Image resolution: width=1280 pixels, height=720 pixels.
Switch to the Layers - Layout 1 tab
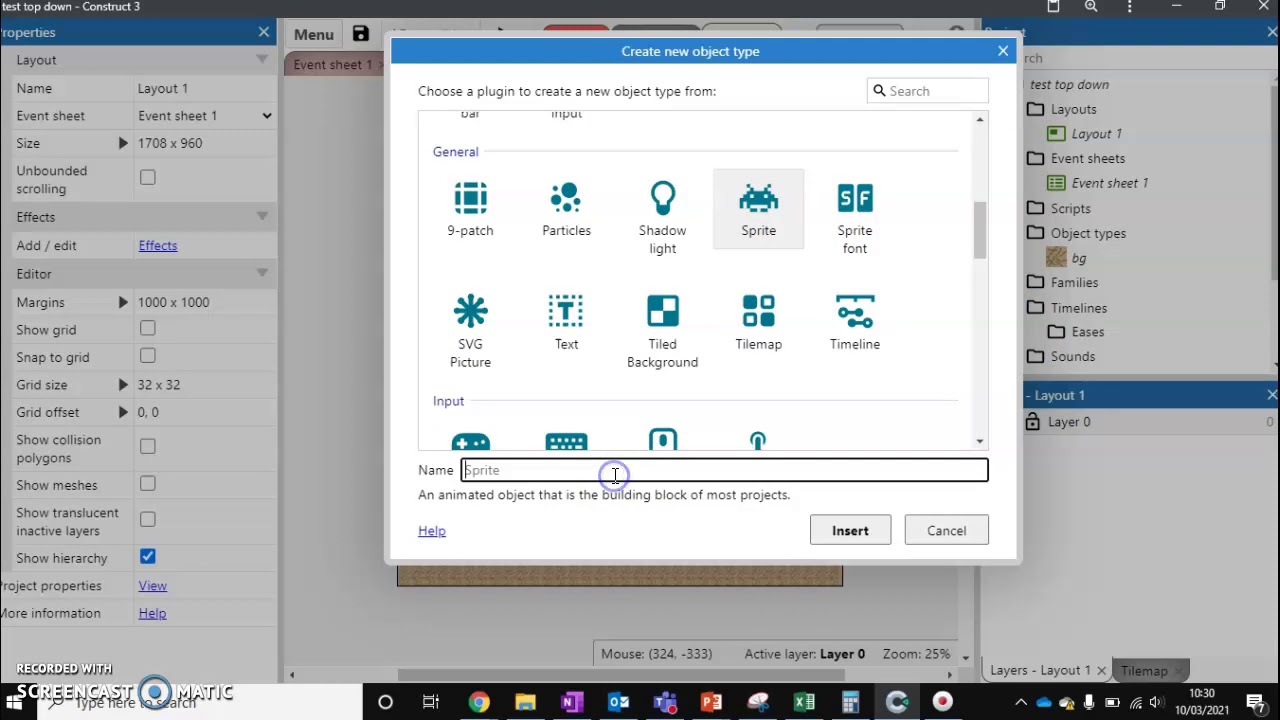tap(1039, 670)
